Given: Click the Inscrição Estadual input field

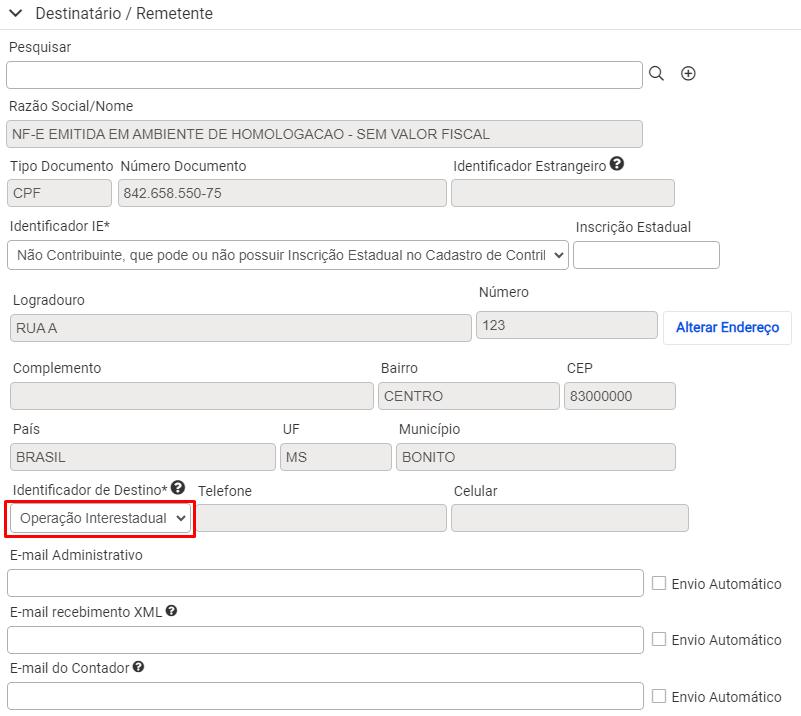Looking at the screenshot, I should [646, 255].
